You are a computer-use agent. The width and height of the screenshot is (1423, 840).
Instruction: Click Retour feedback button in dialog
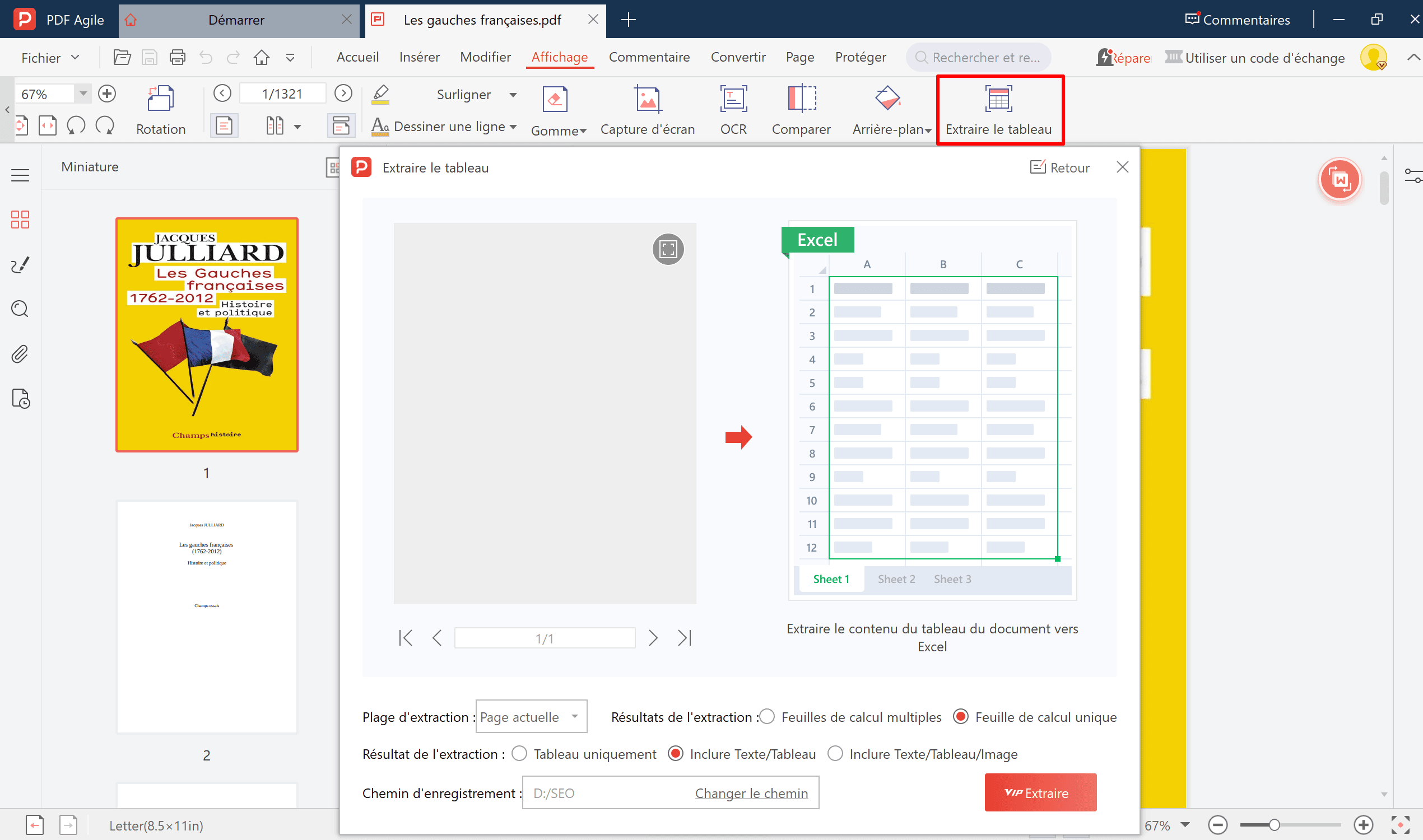(x=1059, y=167)
